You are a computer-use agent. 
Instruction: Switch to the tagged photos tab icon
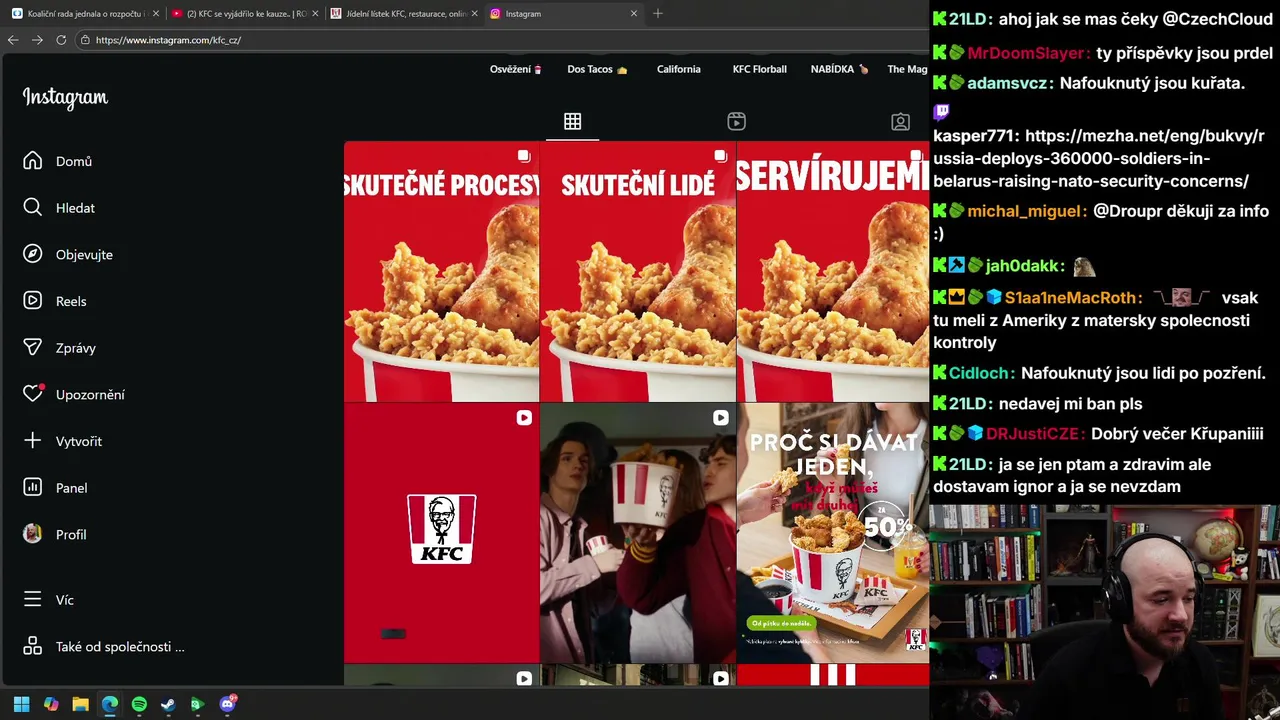[900, 121]
